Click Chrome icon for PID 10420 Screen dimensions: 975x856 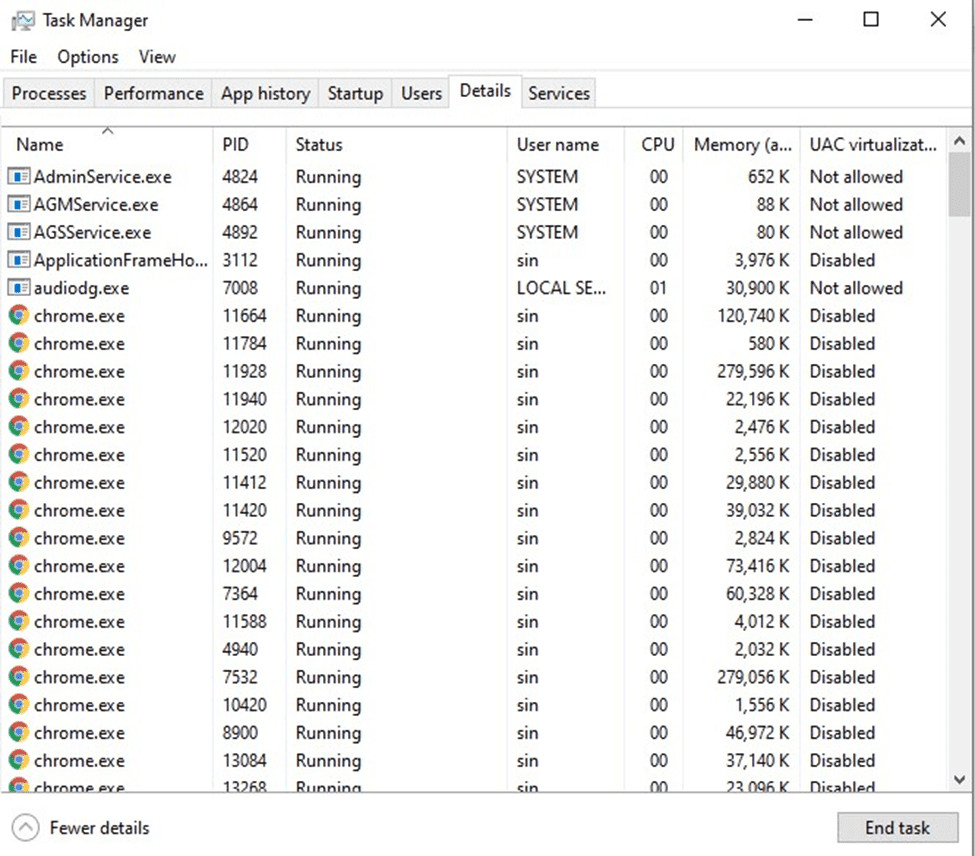[x=19, y=704]
